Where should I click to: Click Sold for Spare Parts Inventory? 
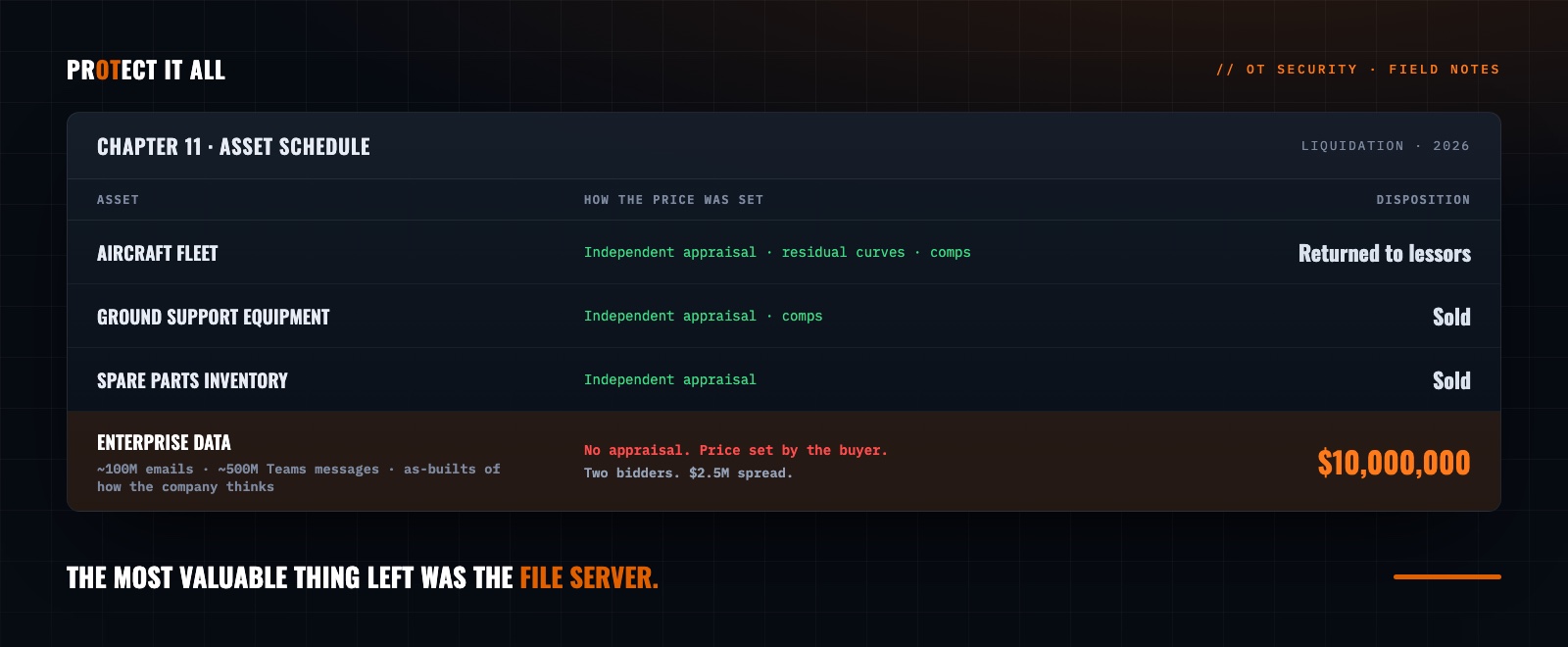pos(1451,380)
